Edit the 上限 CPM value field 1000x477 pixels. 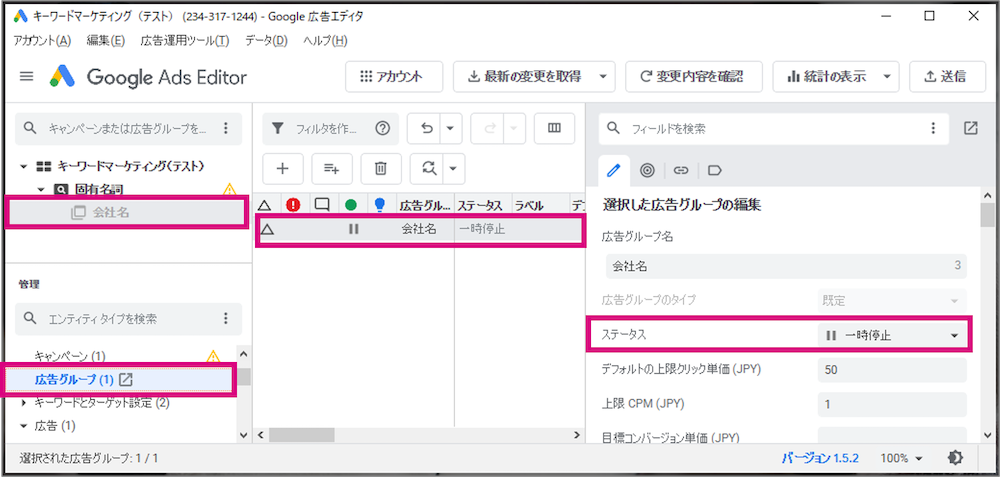pos(892,404)
